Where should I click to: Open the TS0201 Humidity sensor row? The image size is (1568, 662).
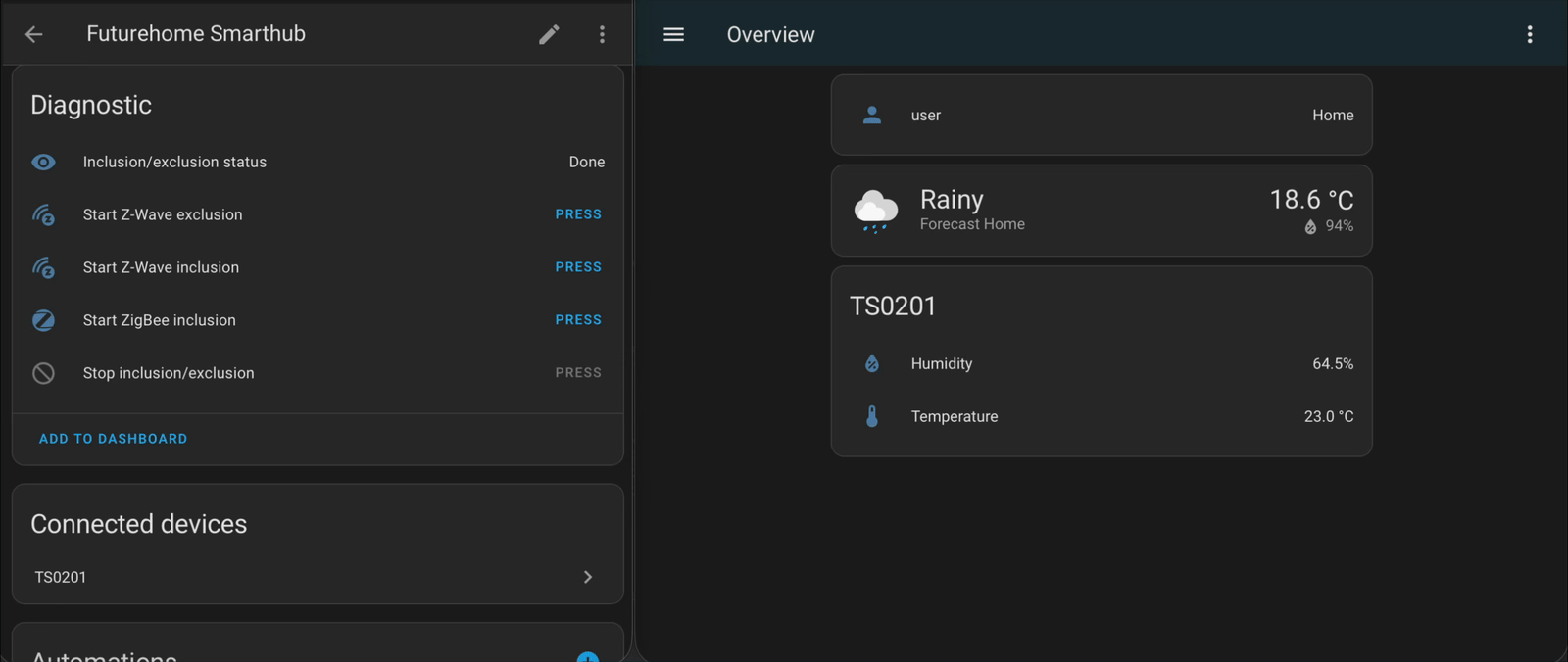1101,363
